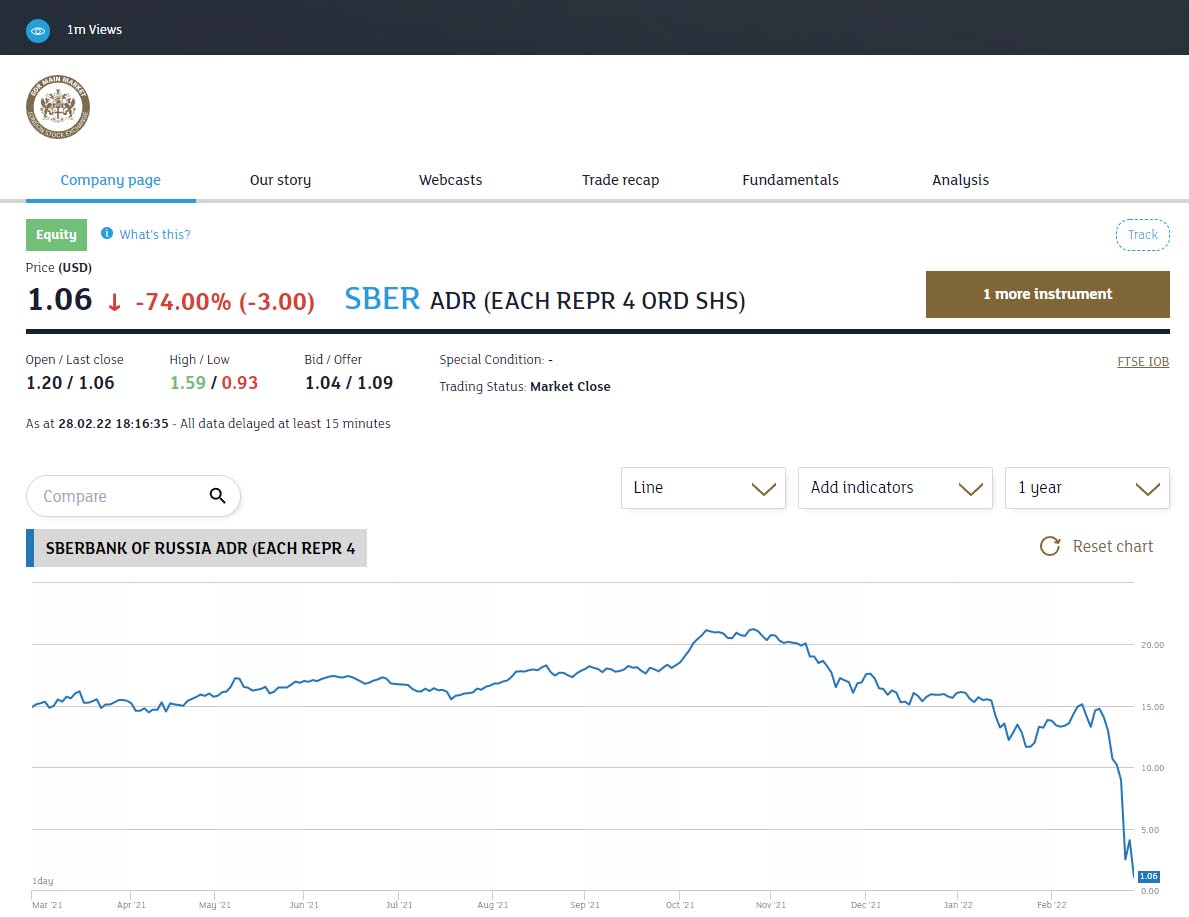Click the 1.20 / 1.06 open last close

70,382
